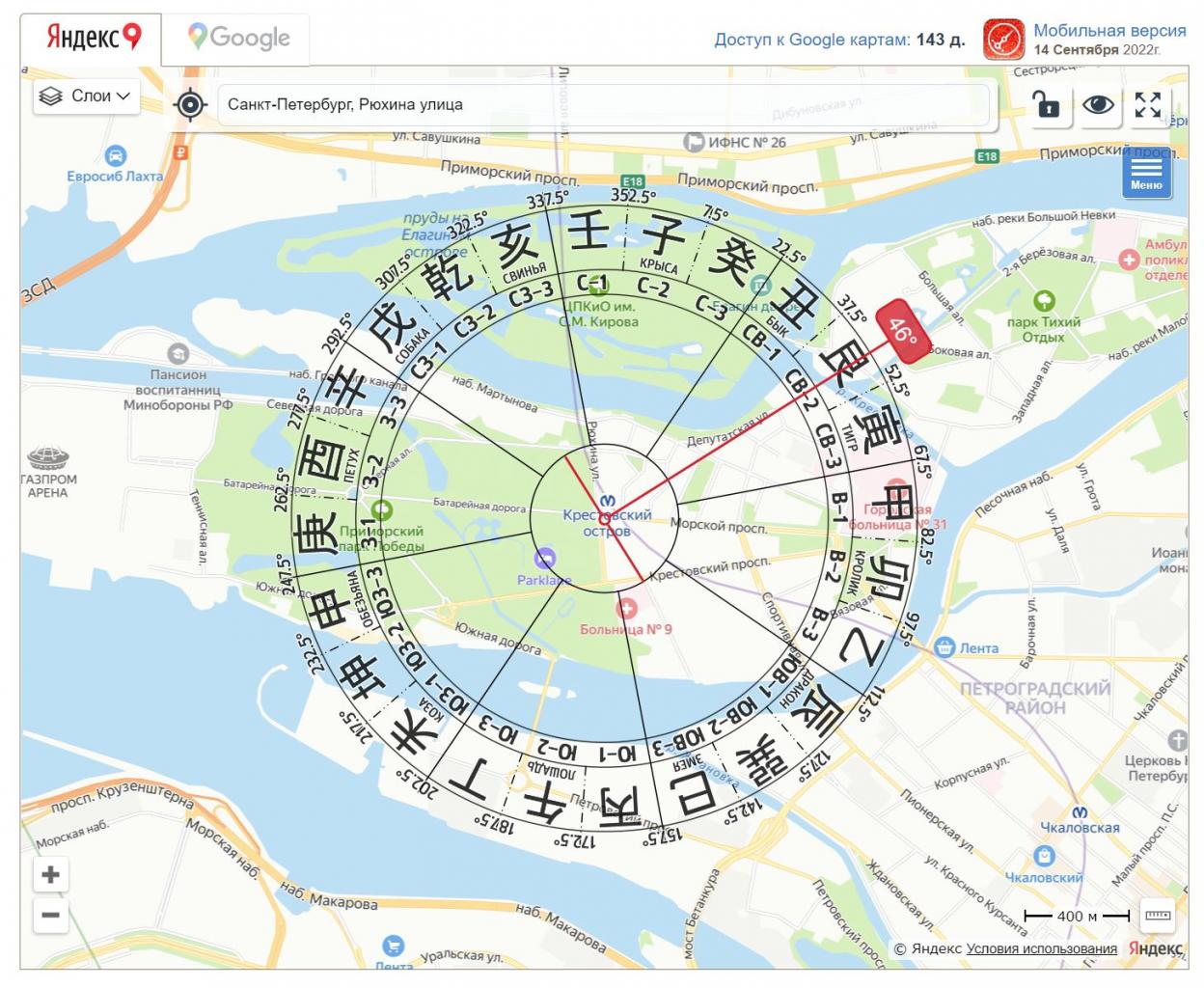Click the address search field
This screenshot has height=988, width=1204.
coord(604,104)
